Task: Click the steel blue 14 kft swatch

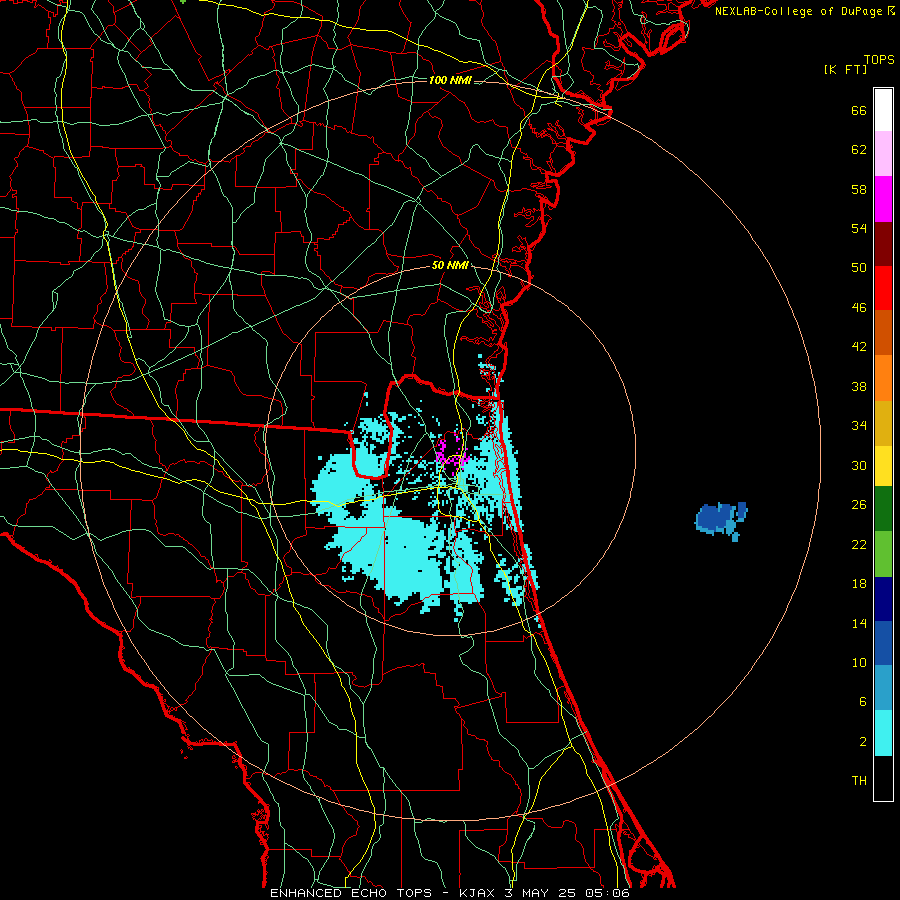Action: pos(883,687)
